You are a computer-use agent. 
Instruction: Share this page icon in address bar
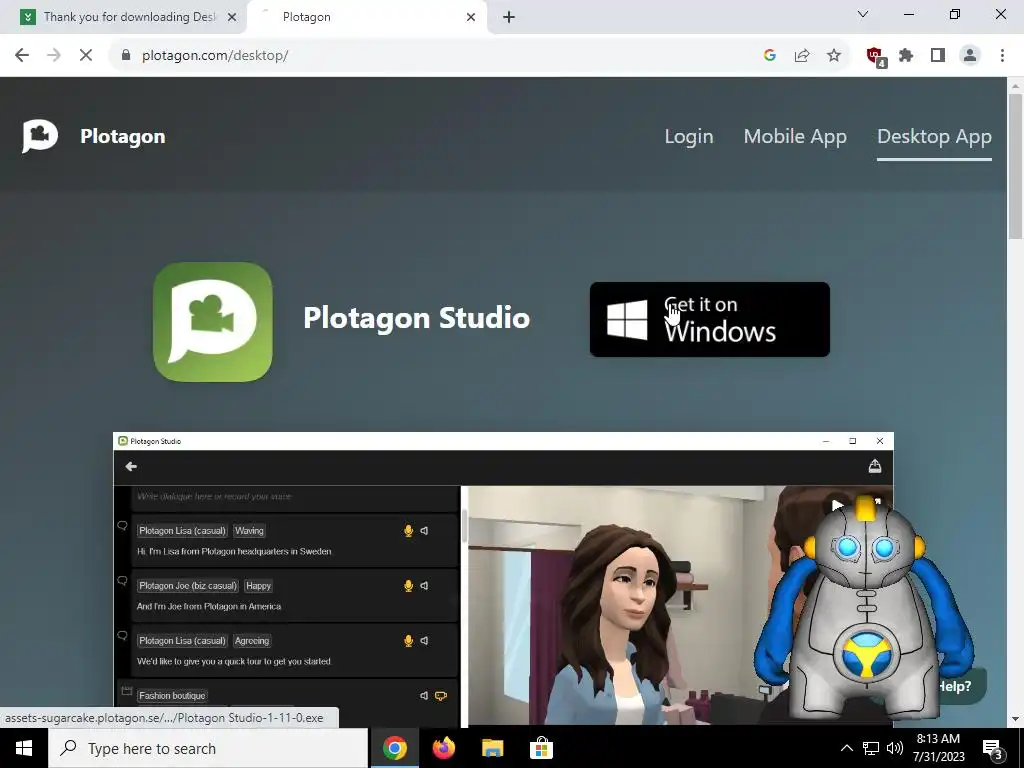pos(802,56)
